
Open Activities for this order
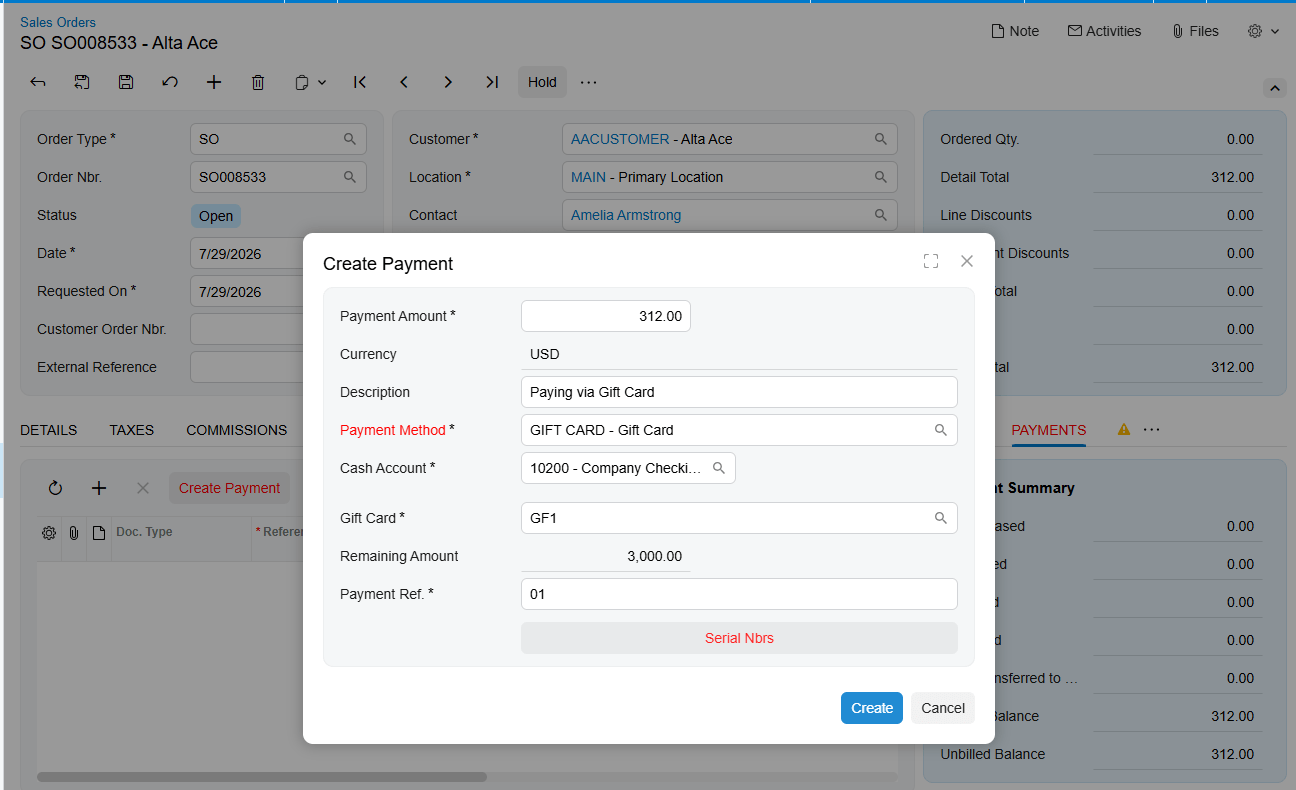coord(1104,31)
